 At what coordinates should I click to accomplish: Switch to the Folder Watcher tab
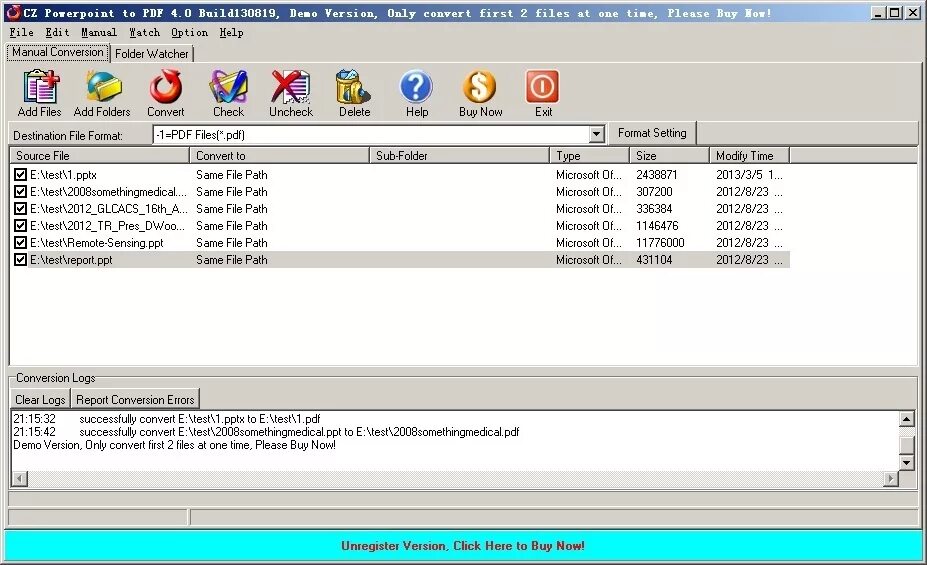click(x=151, y=54)
